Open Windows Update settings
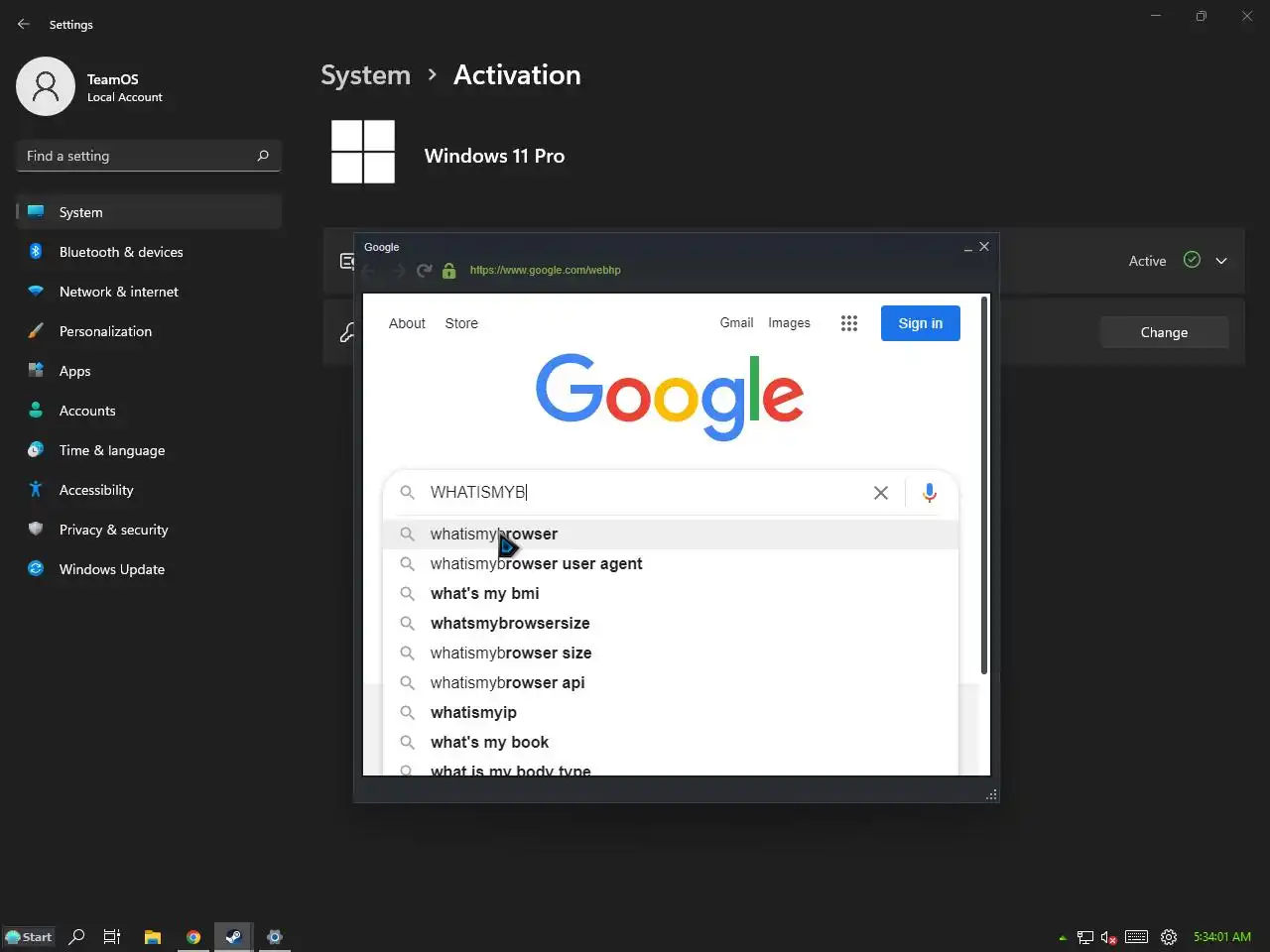1270x952 pixels. pos(149,569)
